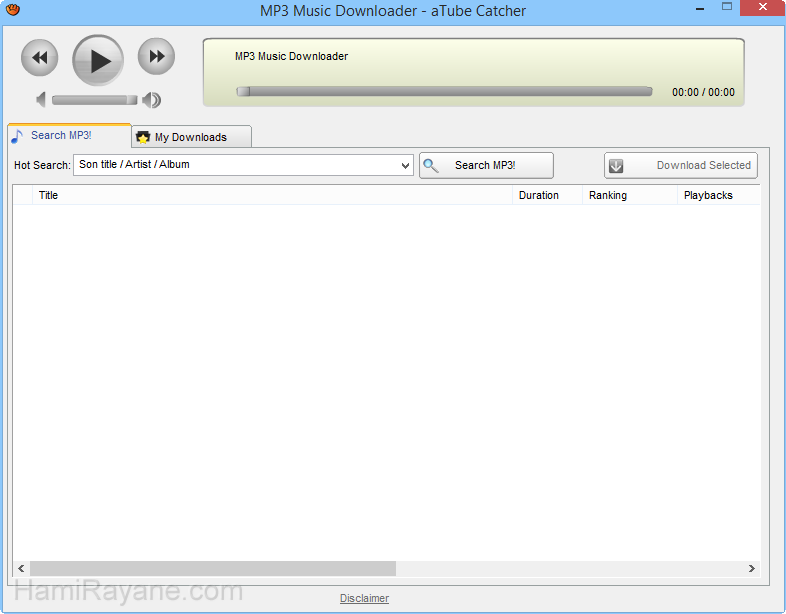Sort by the Duration column header
The width and height of the screenshot is (786, 614).
pos(547,195)
